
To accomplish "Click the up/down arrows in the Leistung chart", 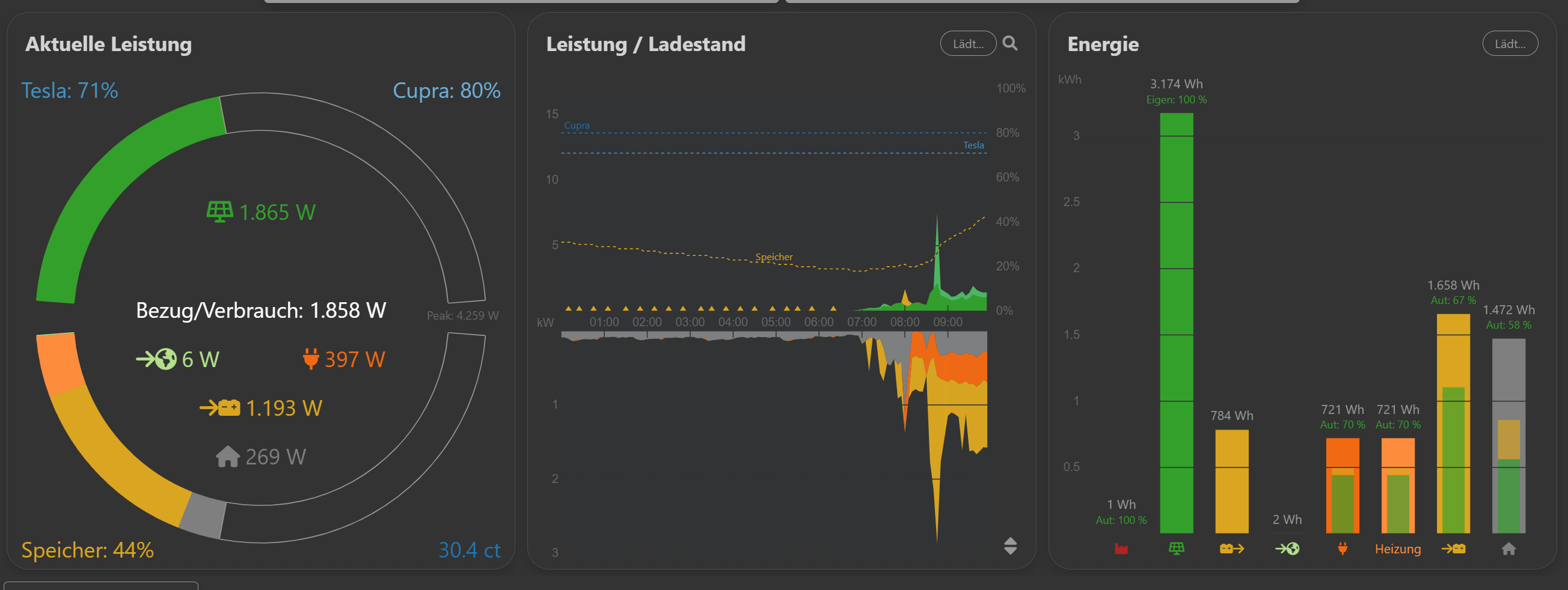I will [1011, 546].
